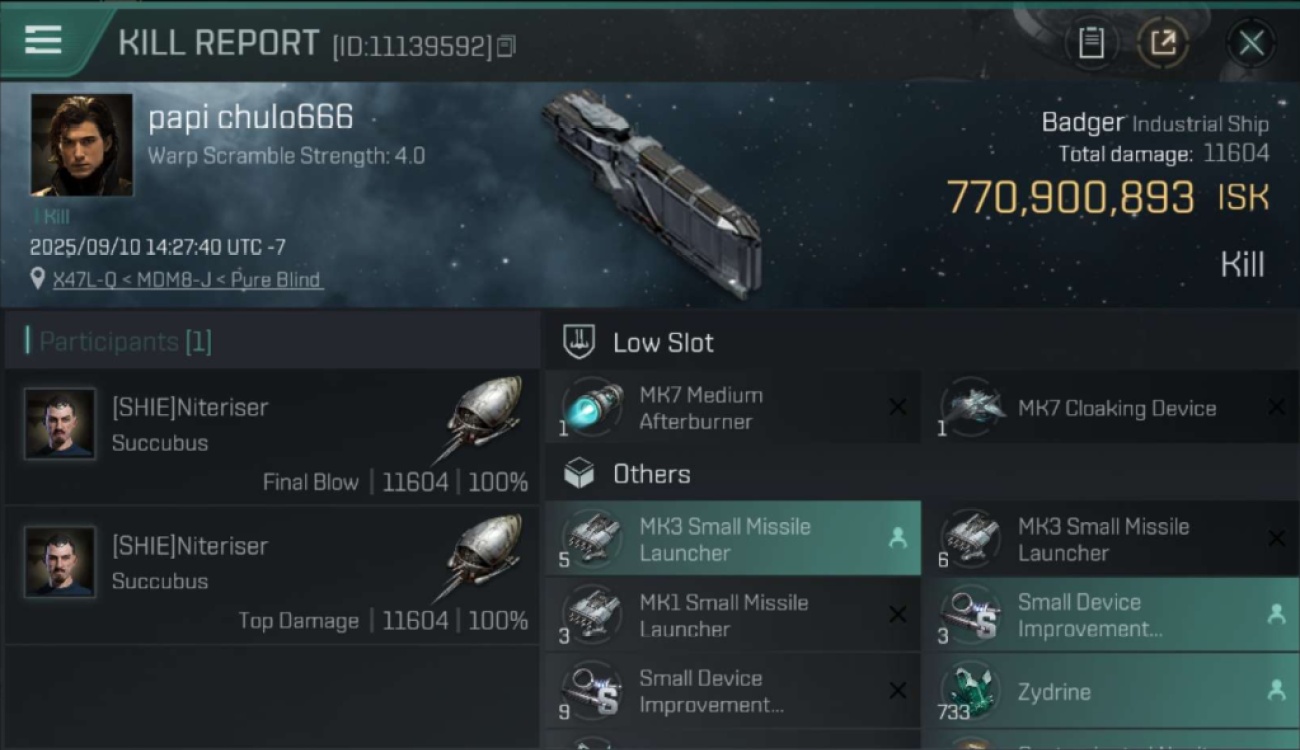This screenshot has height=750, width=1300.
Task: Click the Others cube icon
Action: tap(580, 474)
